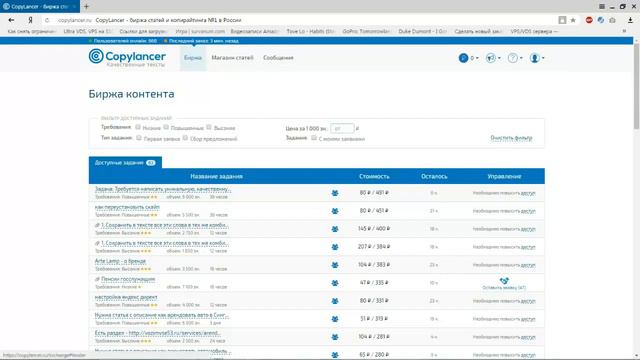Sort by Стоимость column header
This screenshot has width=640, height=360.
(374, 176)
